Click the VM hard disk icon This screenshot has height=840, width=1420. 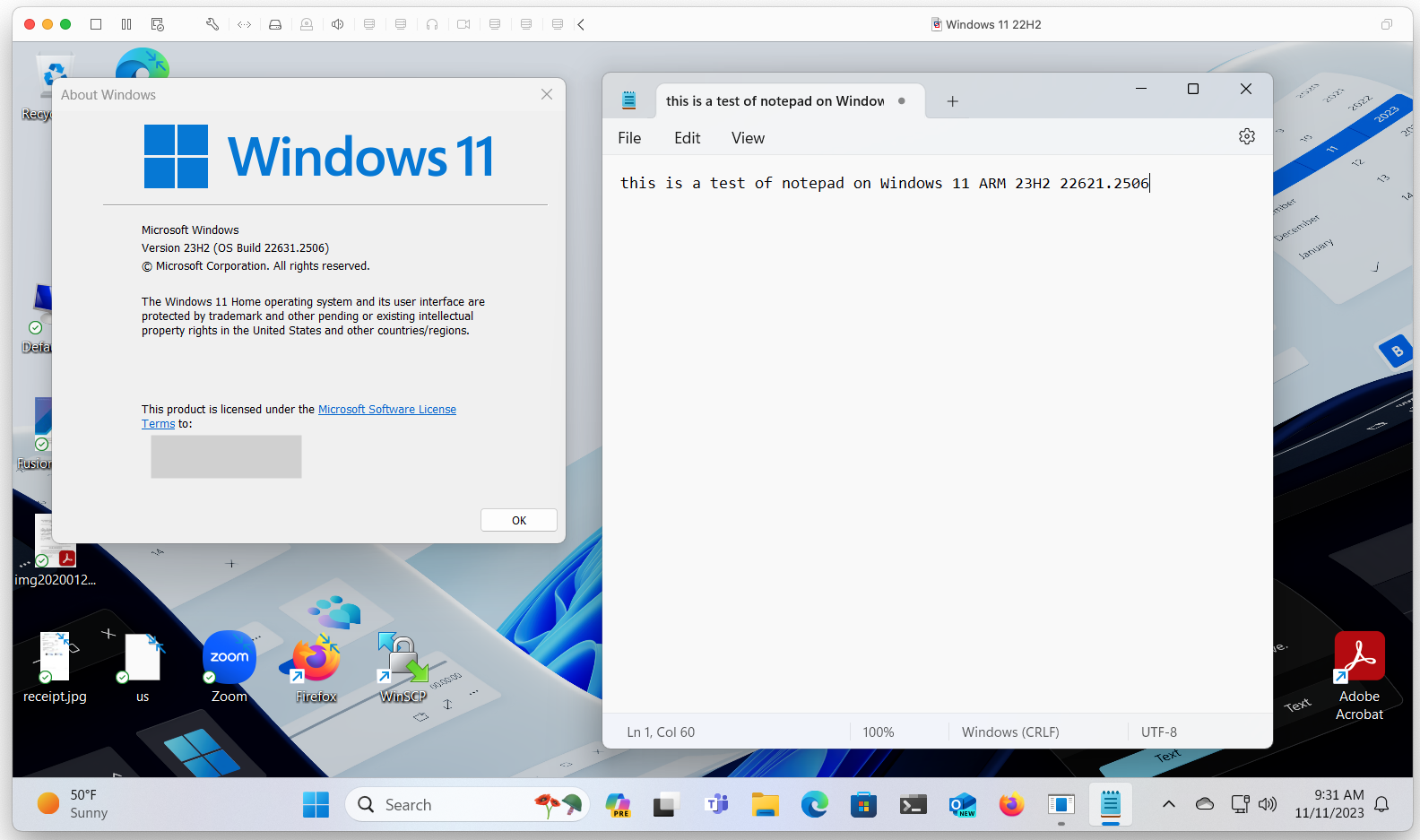click(275, 24)
